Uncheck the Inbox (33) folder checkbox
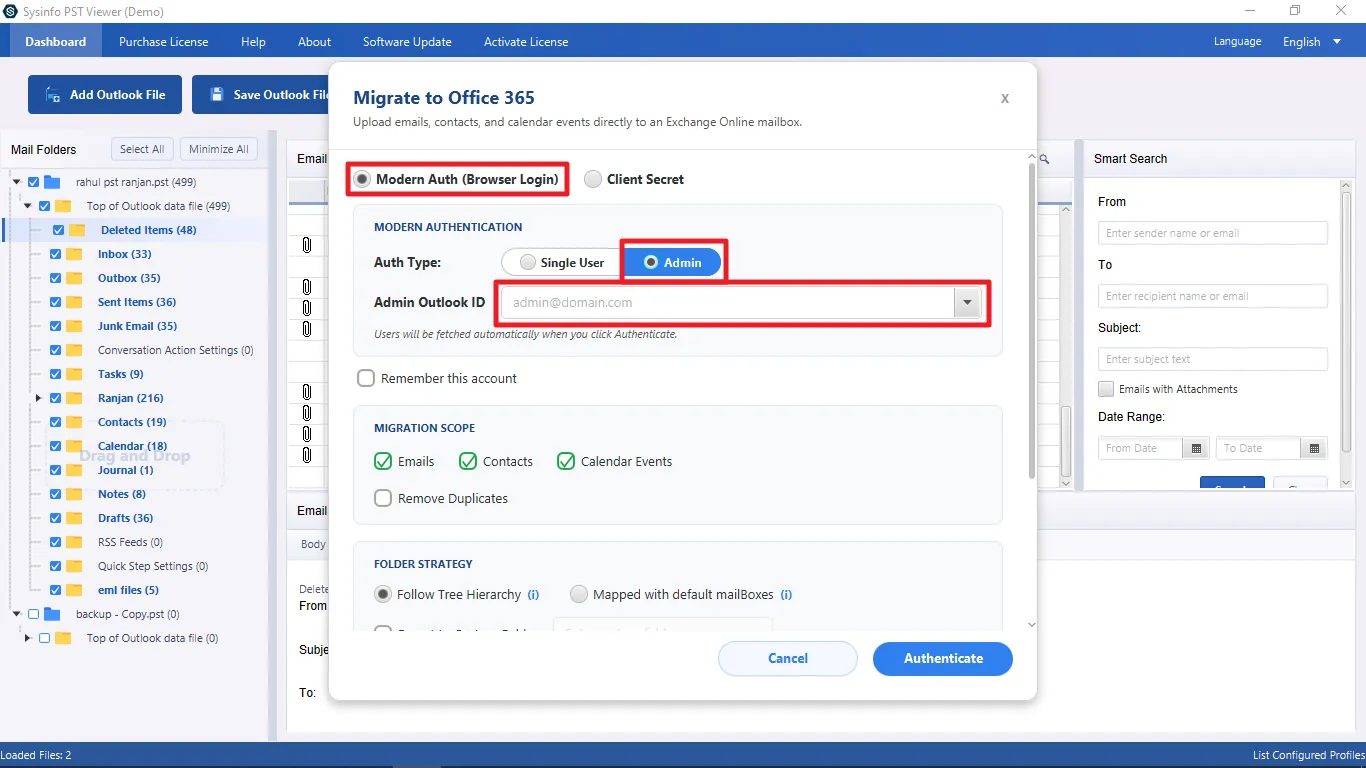This screenshot has width=1366, height=768. pos(56,254)
